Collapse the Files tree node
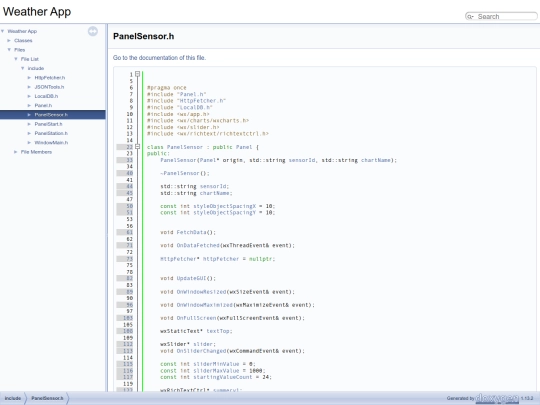 click(9, 50)
